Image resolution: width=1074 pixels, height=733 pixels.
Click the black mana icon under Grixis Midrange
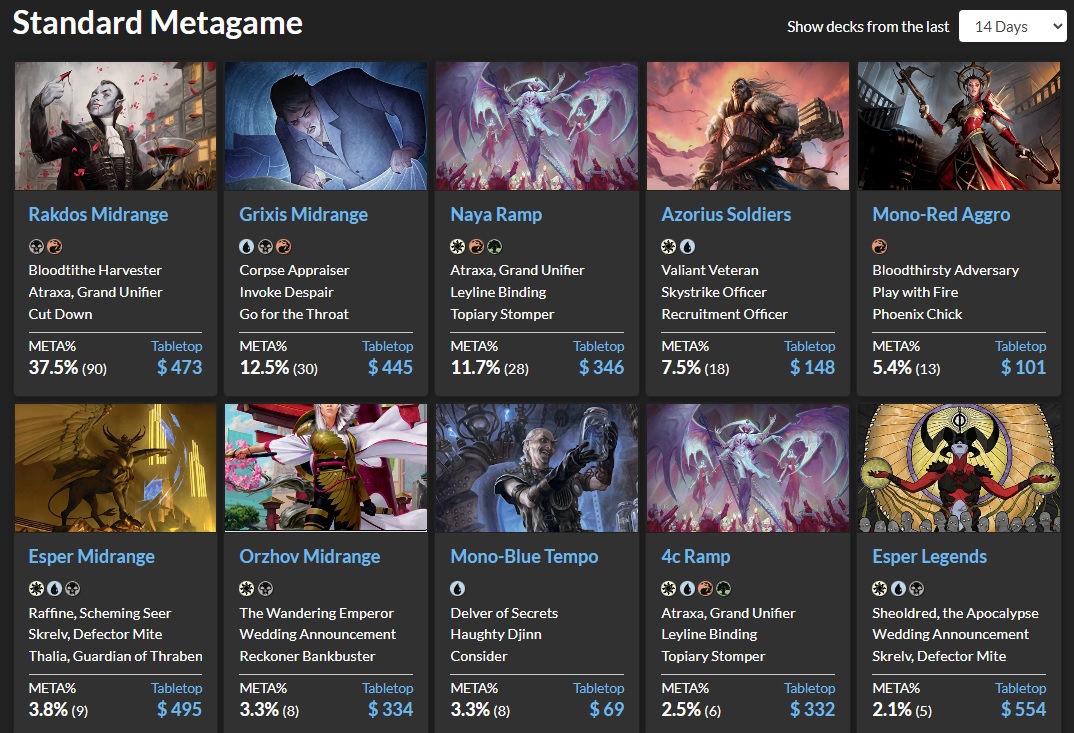click(x=266, y=247)
